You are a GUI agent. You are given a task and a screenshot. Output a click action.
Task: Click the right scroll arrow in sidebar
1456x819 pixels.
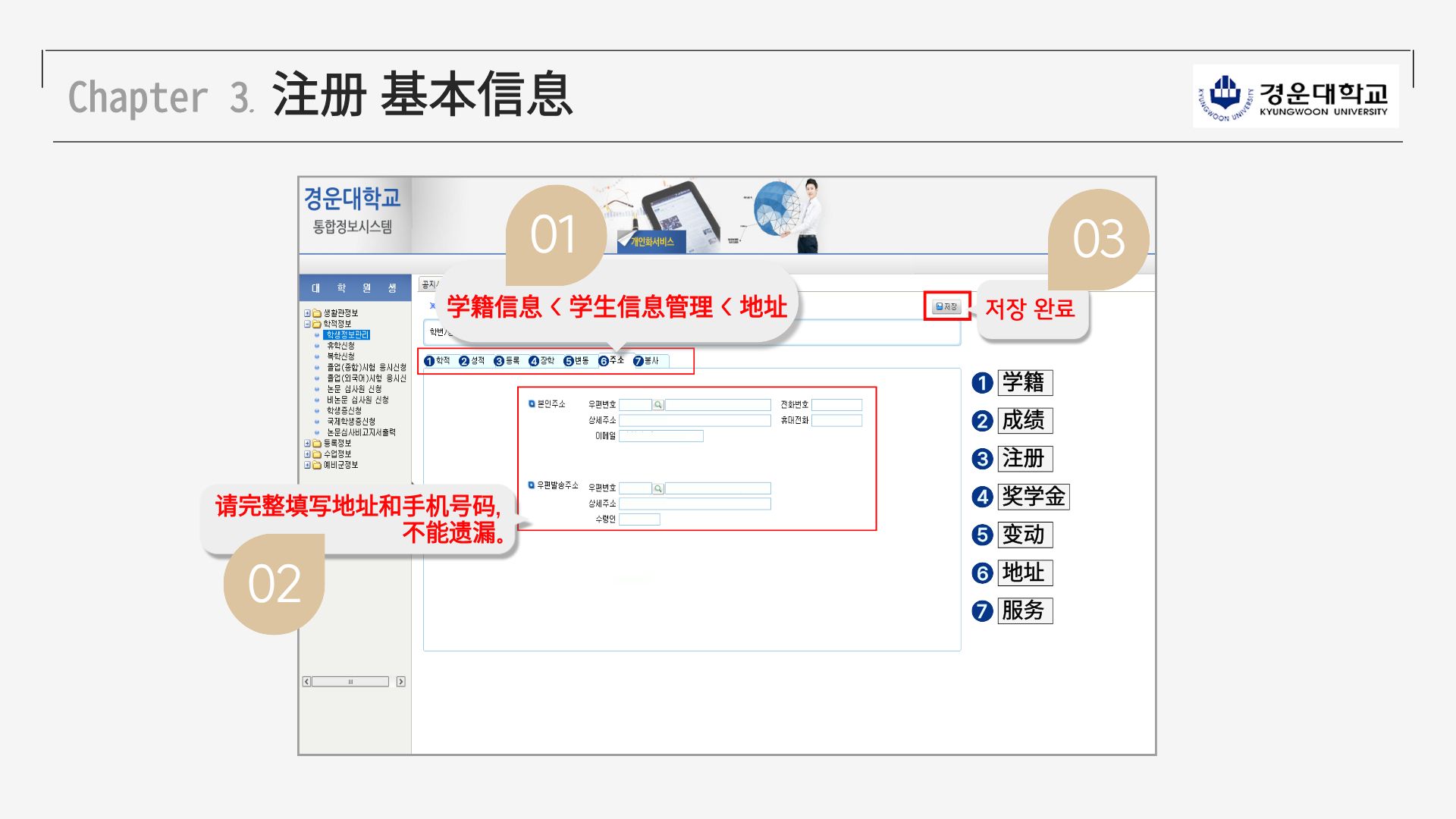401,682
